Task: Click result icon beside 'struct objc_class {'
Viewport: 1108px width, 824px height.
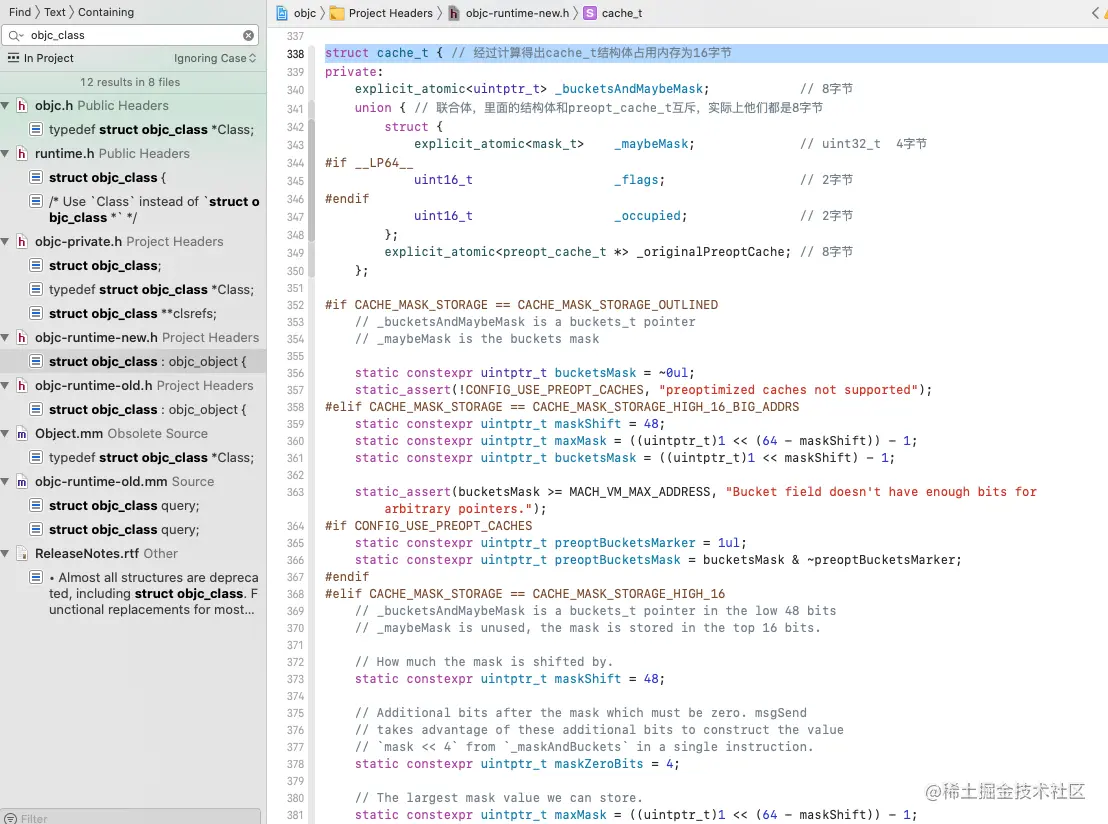Action: [36, 177]
